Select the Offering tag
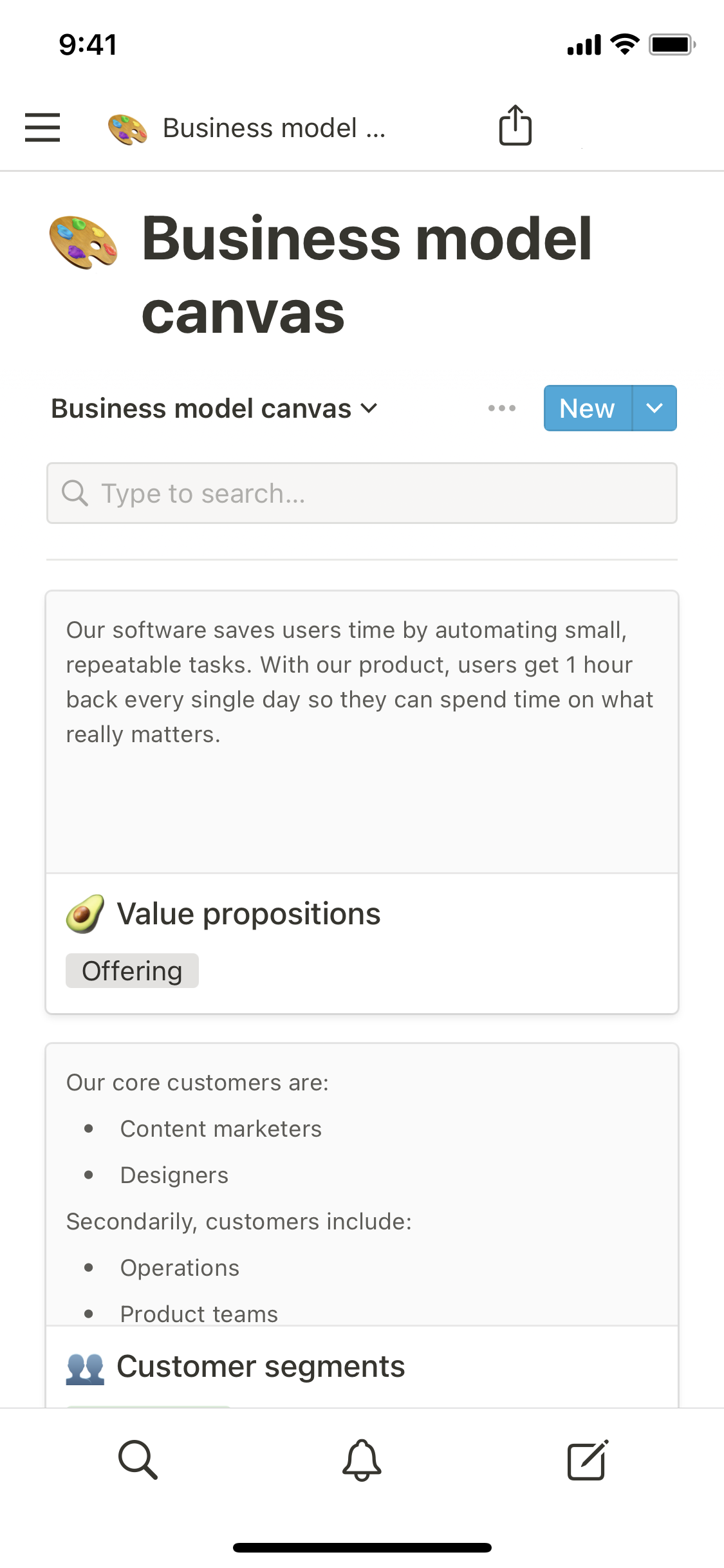724x1568 pixels. 132,971
